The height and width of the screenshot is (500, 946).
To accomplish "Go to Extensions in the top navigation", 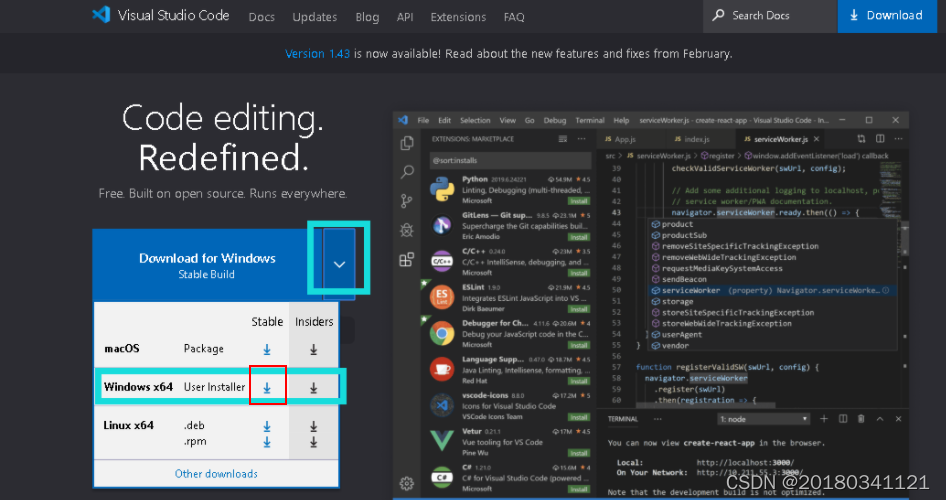I will click(x=458, y=17).
